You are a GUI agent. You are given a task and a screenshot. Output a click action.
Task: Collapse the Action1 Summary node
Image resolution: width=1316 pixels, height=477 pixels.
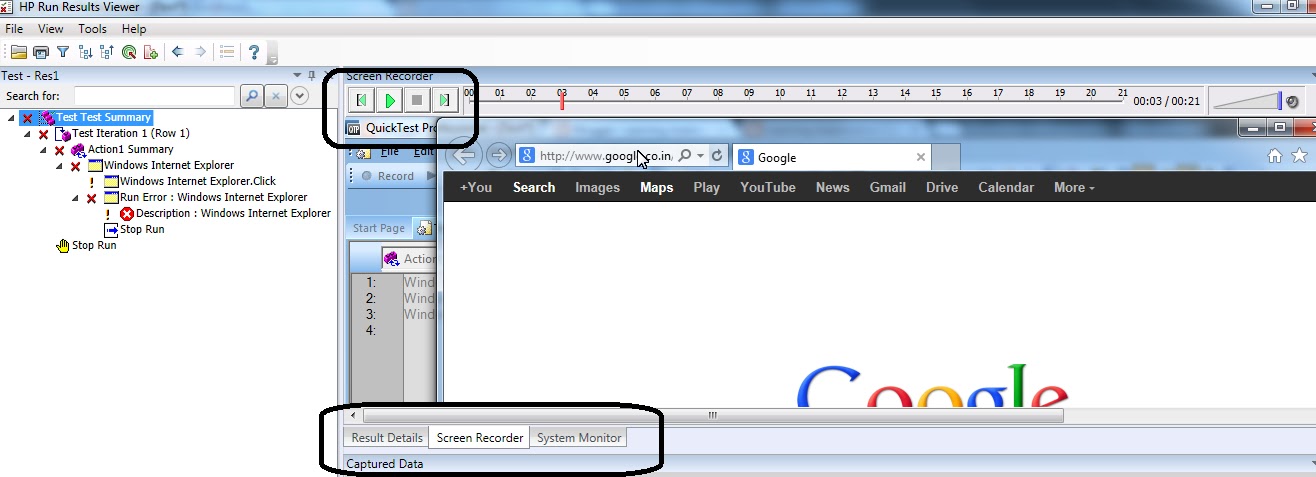(x=43, y=150)
